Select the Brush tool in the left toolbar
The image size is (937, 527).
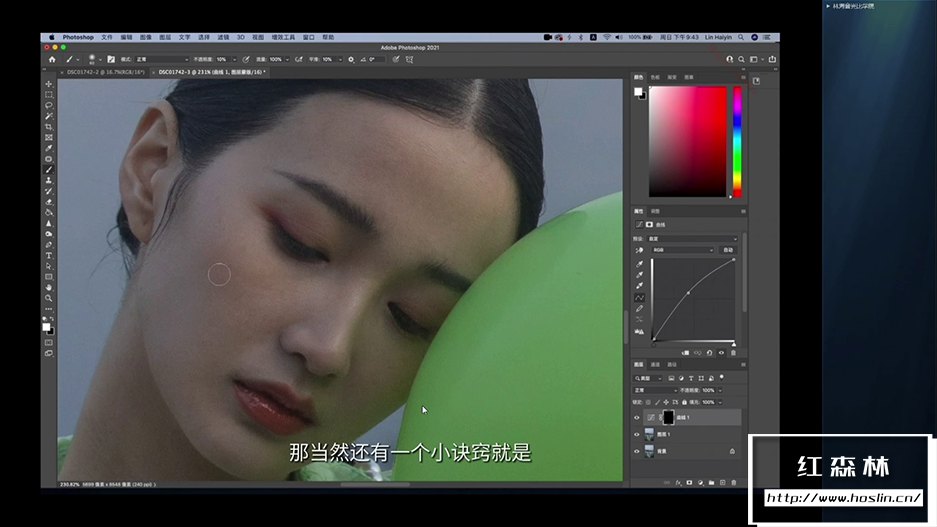point(49,170)
